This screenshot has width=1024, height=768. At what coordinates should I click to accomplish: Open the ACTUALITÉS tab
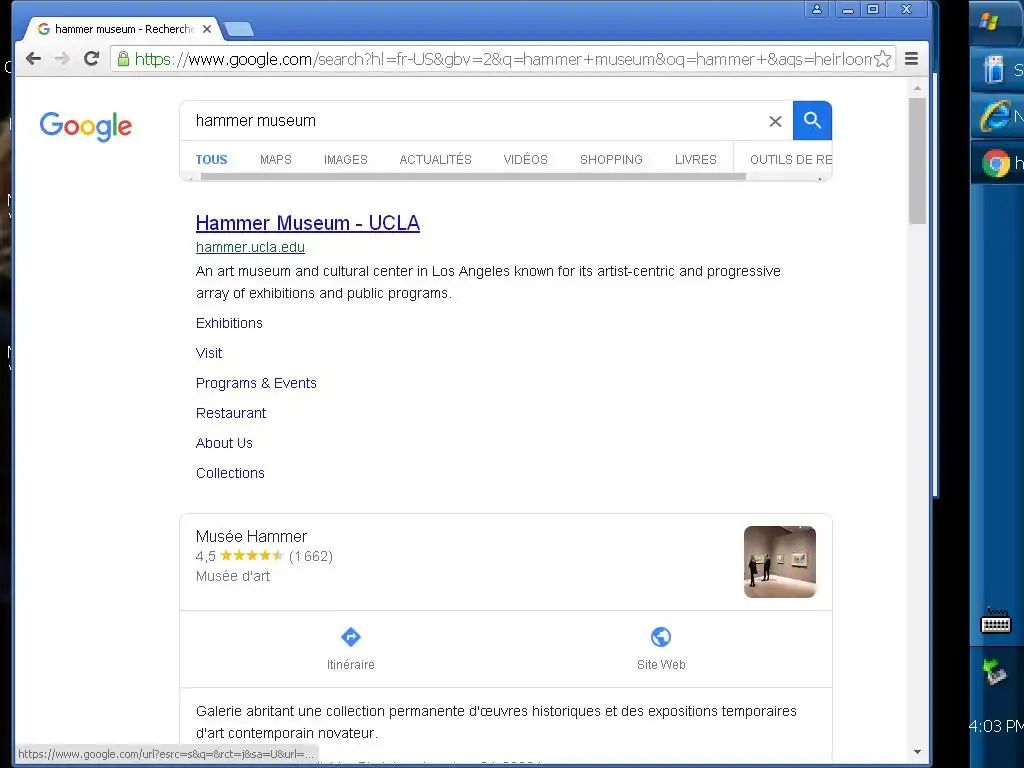436,159
